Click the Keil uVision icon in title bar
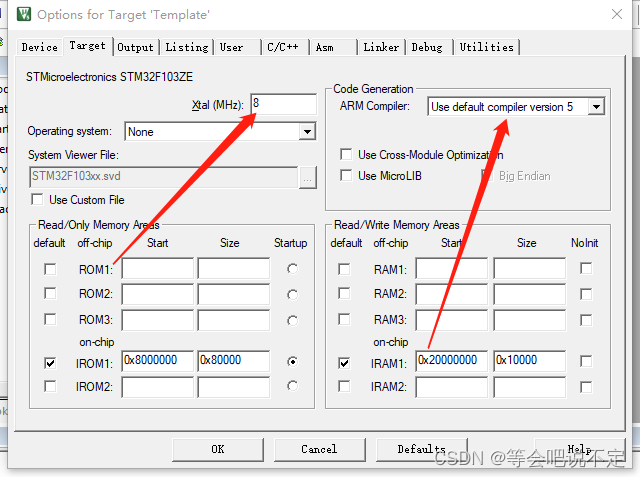The height and width of the screenshot is (477, 640). click(24, 14)
